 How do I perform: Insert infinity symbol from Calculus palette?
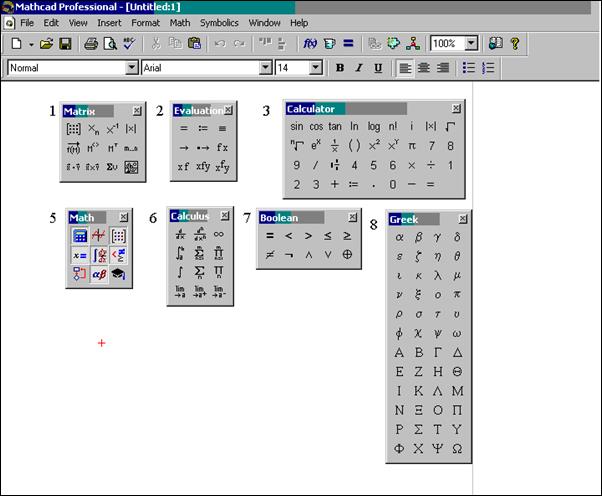click(x=219, y=234)
